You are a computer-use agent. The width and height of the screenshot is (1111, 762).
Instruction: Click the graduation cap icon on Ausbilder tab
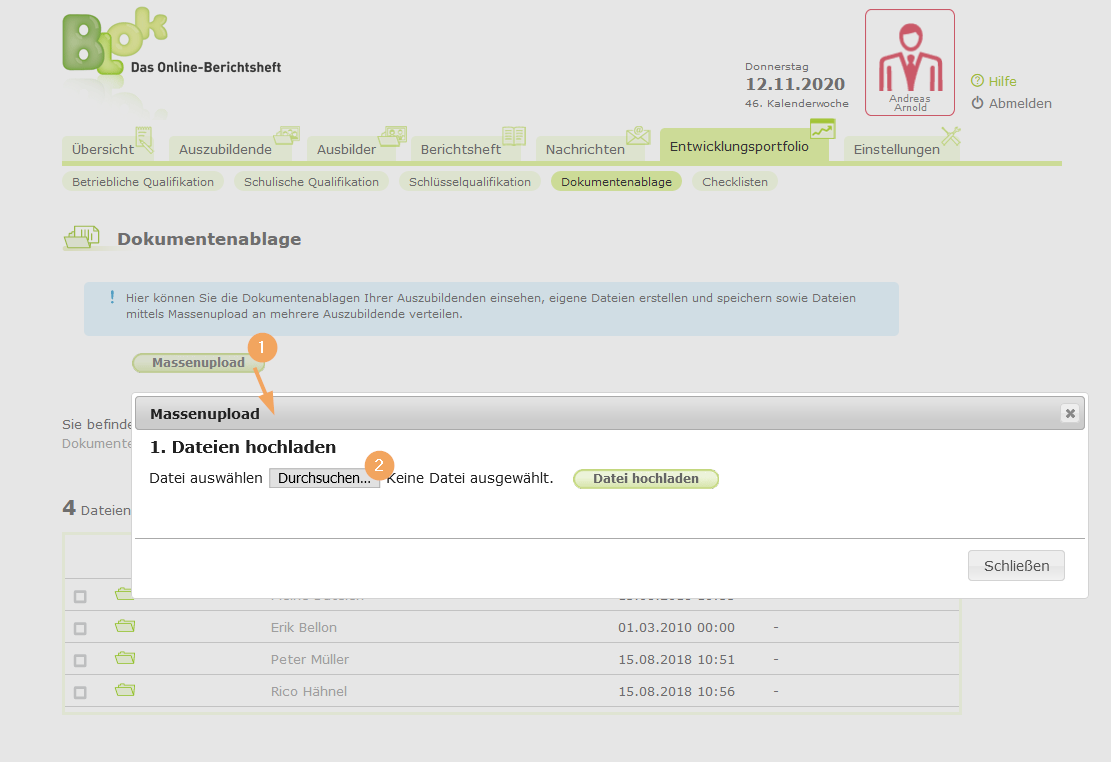coord(392,133)
